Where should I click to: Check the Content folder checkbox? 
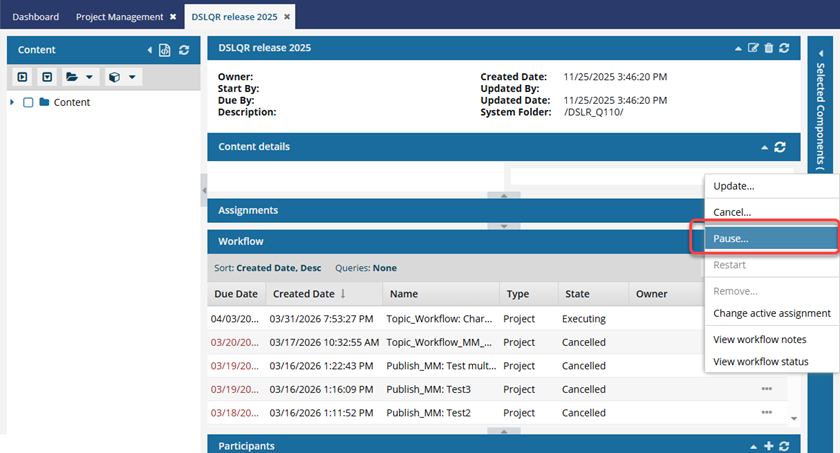(28, 102)
